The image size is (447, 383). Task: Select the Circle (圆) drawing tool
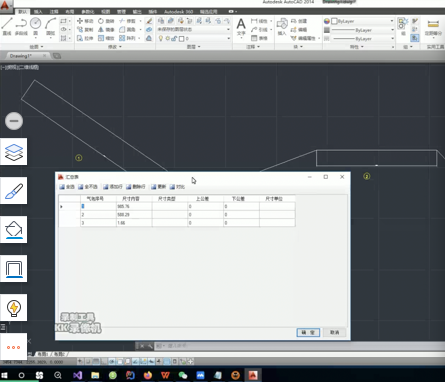coord(35,26)
